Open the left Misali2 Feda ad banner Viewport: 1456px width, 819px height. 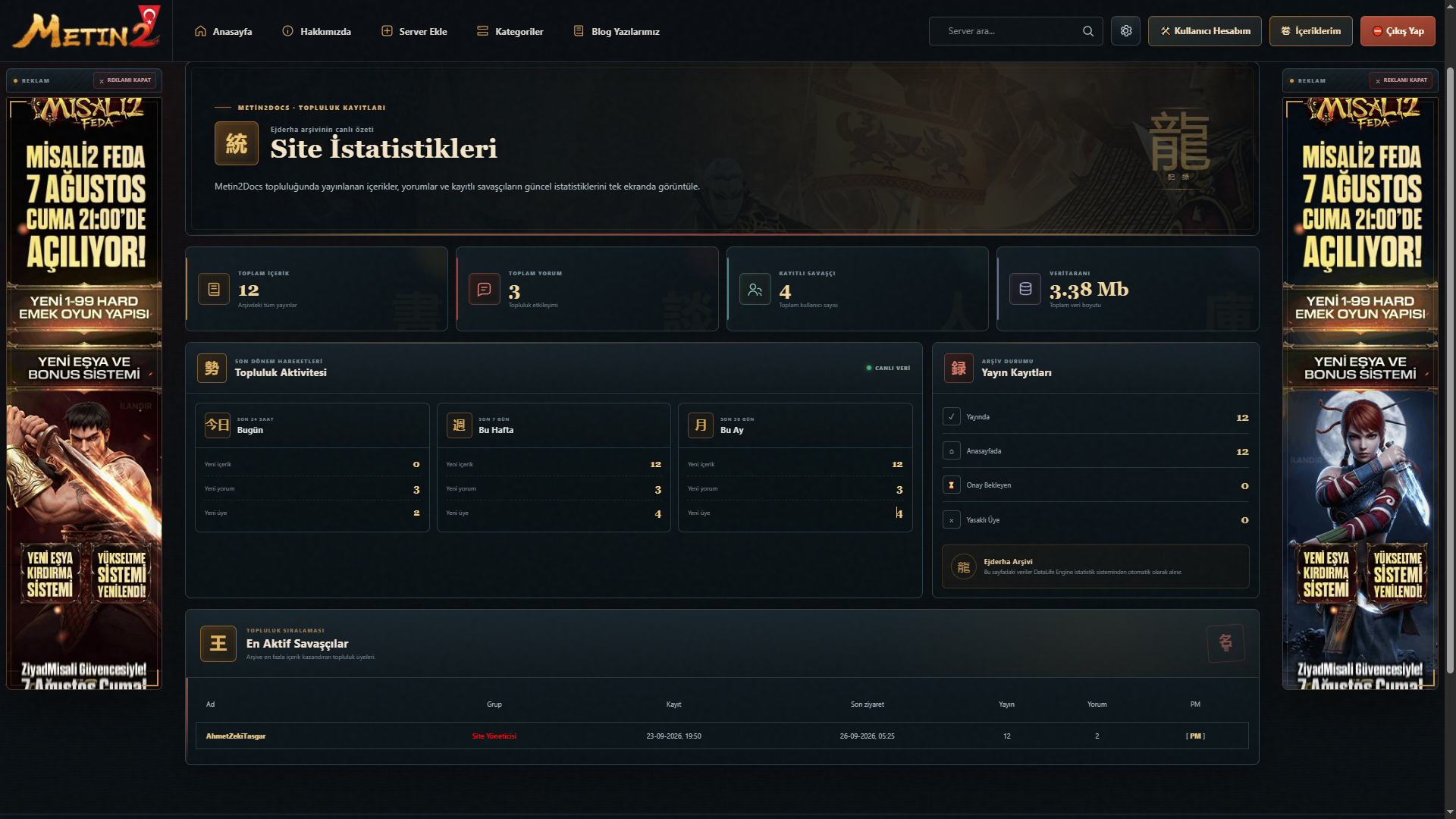[x=84, y=393]
